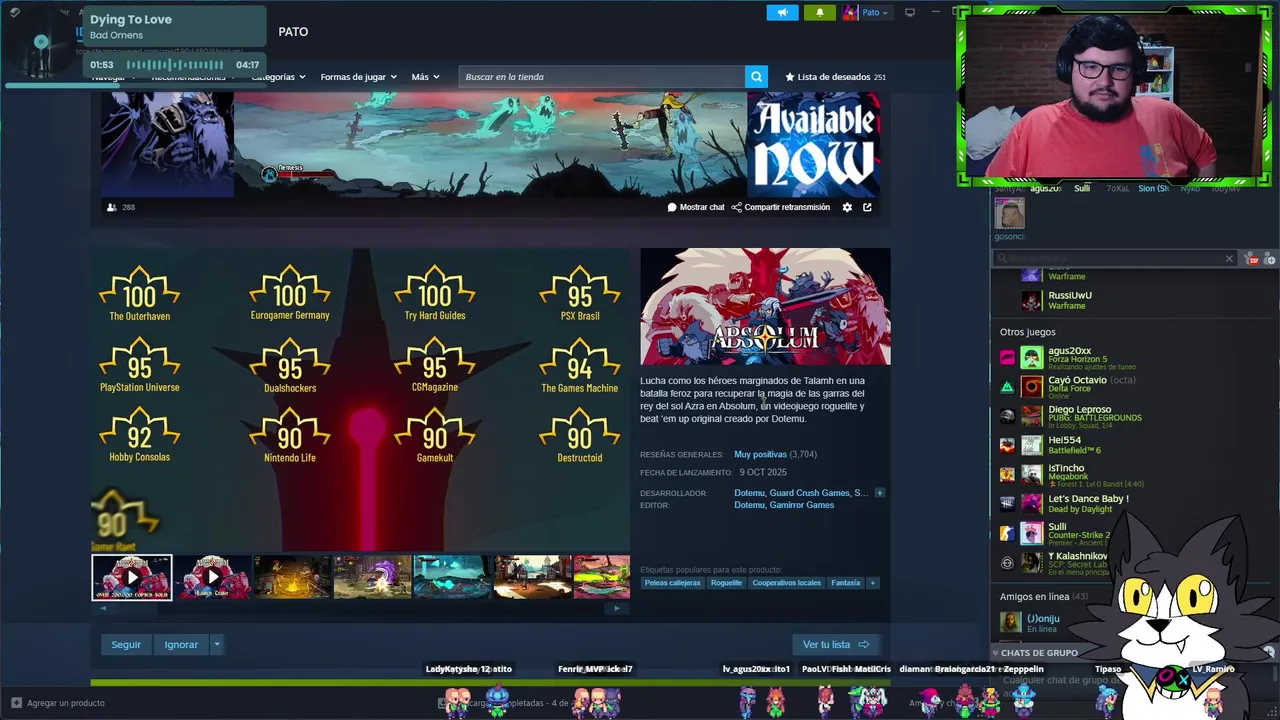Expand the Categorías menu
This screenshot has height=720, width=1280.
(x=278, y=77)
